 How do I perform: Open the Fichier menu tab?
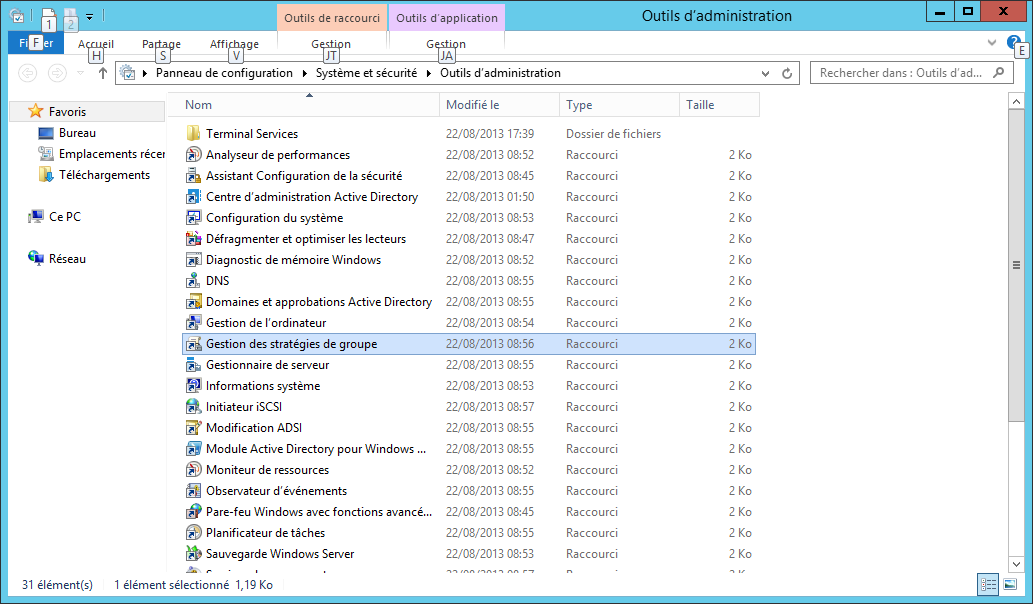[36, 43]
